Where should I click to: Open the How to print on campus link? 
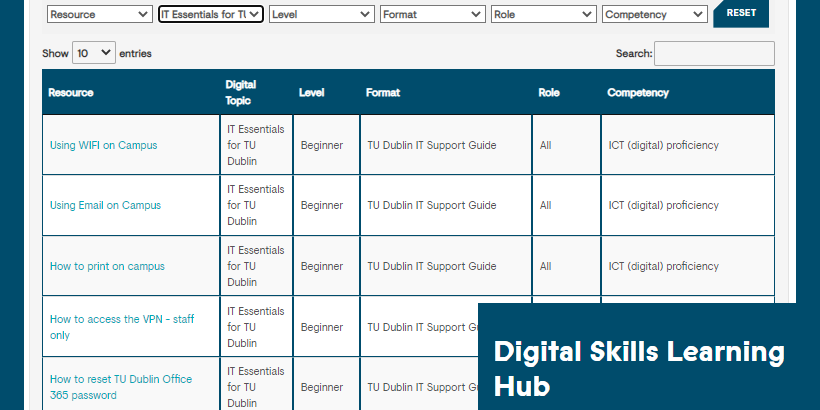coord(107,266)
